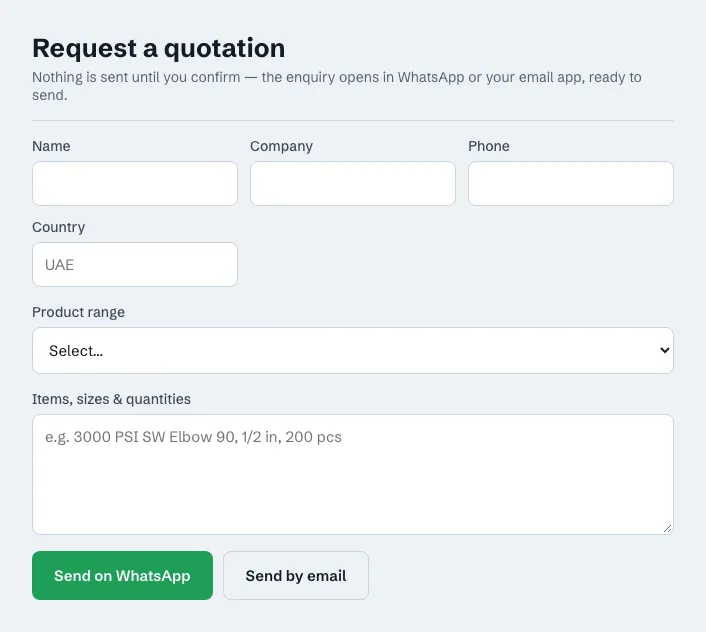Click the 'Product range' label
This screenshot has width=706, height=632.
click(x=78, y=312)
